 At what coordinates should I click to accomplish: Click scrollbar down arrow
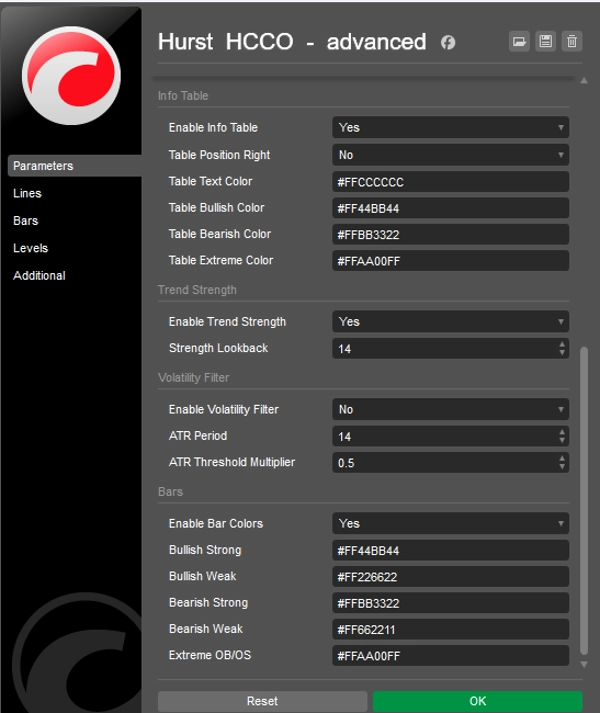pyautogui.click(x=584, y=664)
